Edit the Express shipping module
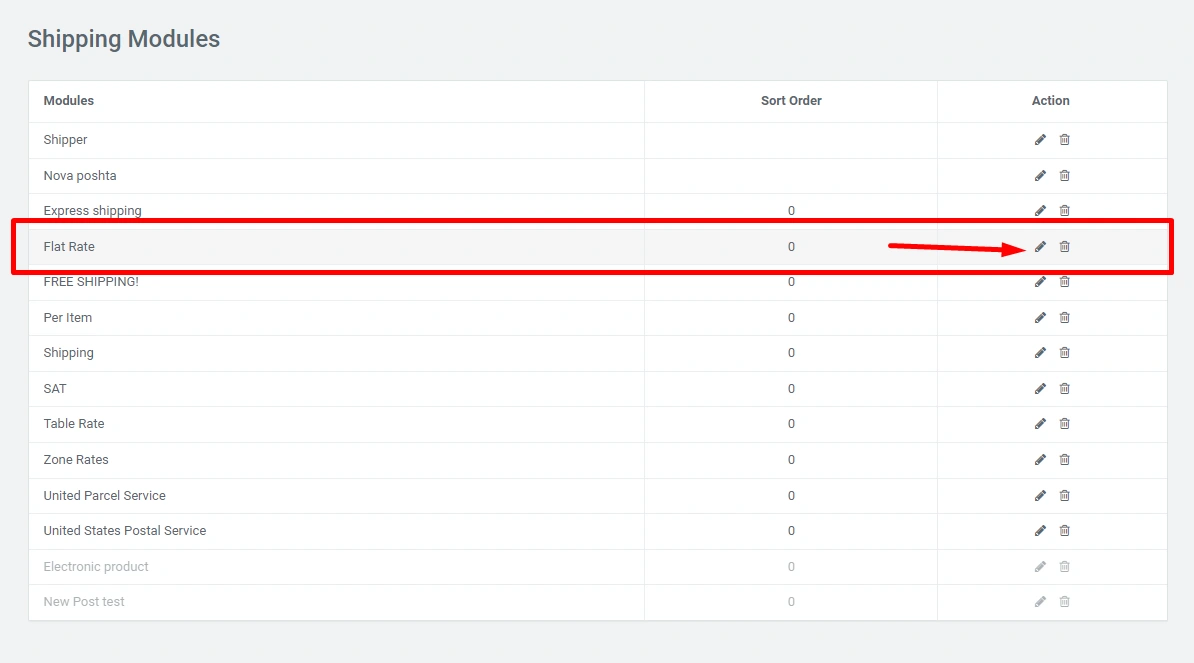 pyautogui.click(x=1040, y=211)
